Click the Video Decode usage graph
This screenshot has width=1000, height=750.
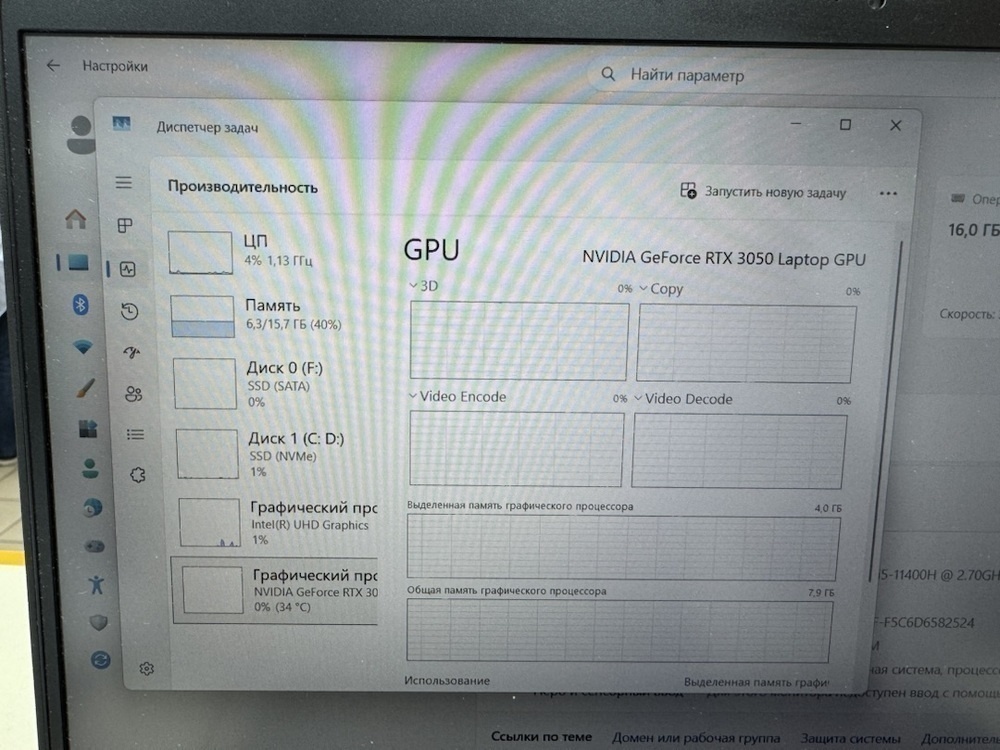pyautogui.click(x=739, y=452)
